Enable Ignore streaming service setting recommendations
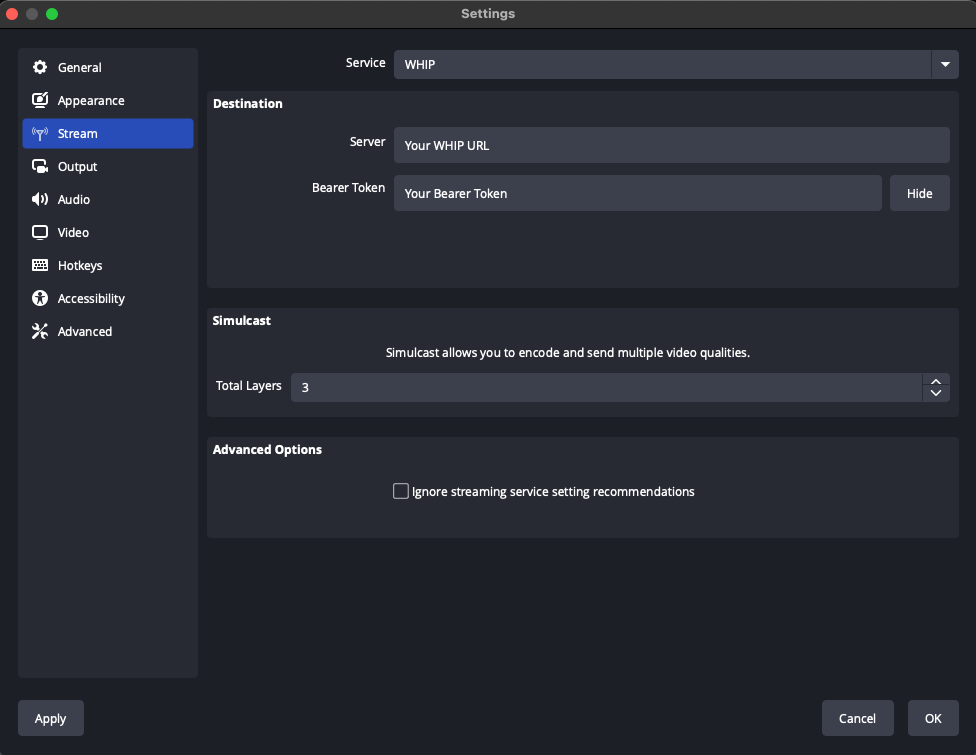 point(401,491)
